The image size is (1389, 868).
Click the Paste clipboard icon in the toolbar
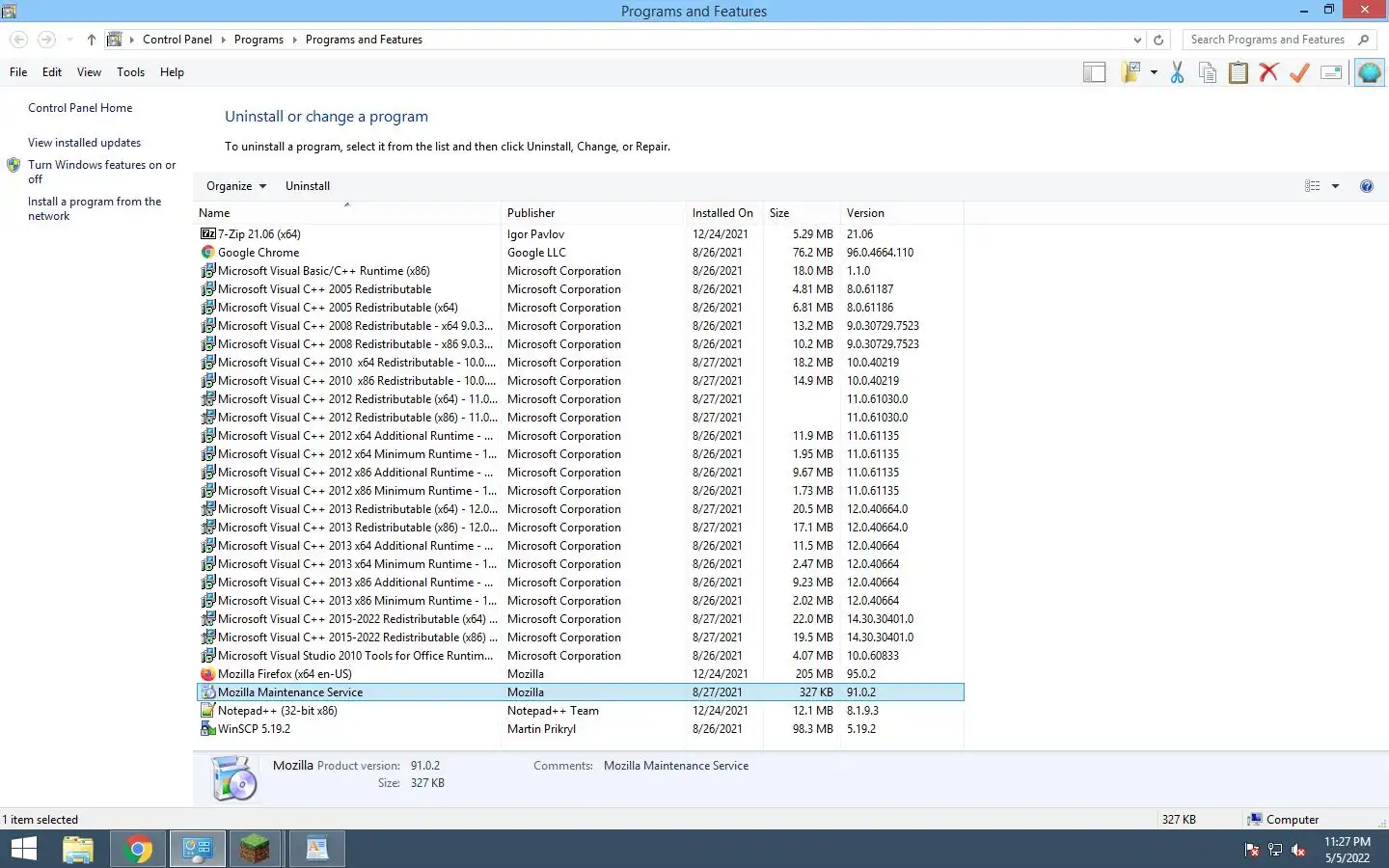pos(1239,72)
